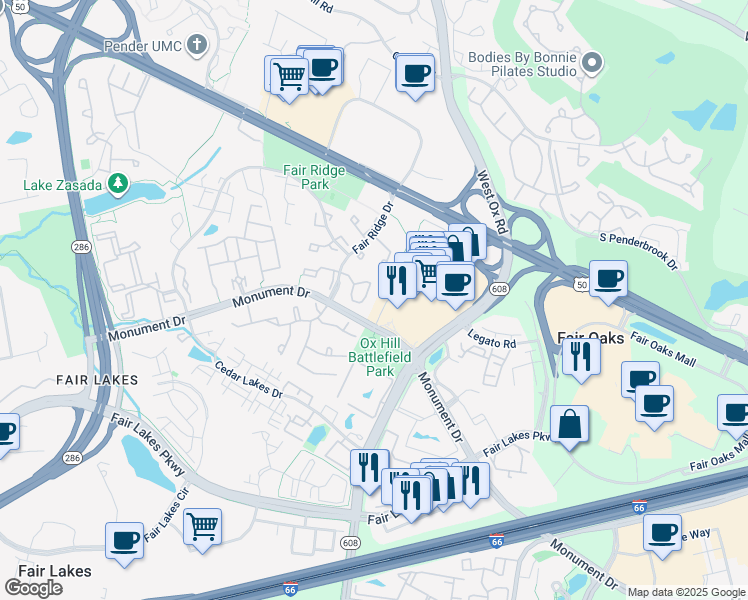748x600 pixels.
Task: Open the partly cut-off coffee marker at the left edge
Action: tap(8, 434)
